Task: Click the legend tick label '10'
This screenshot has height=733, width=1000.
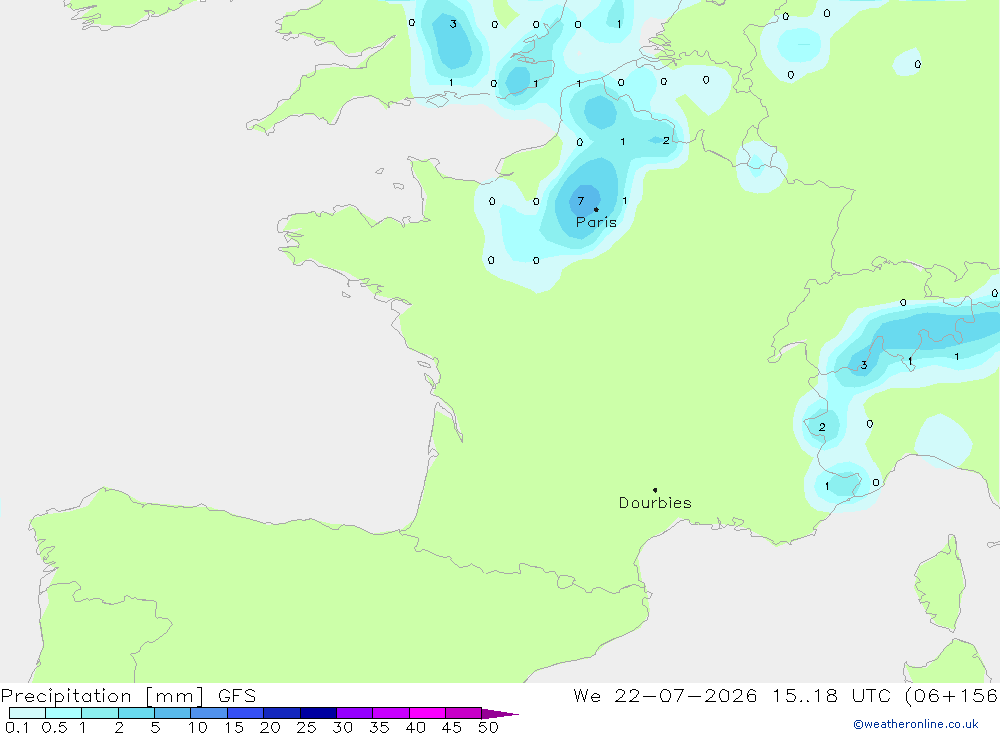Action: click(198, 727)
